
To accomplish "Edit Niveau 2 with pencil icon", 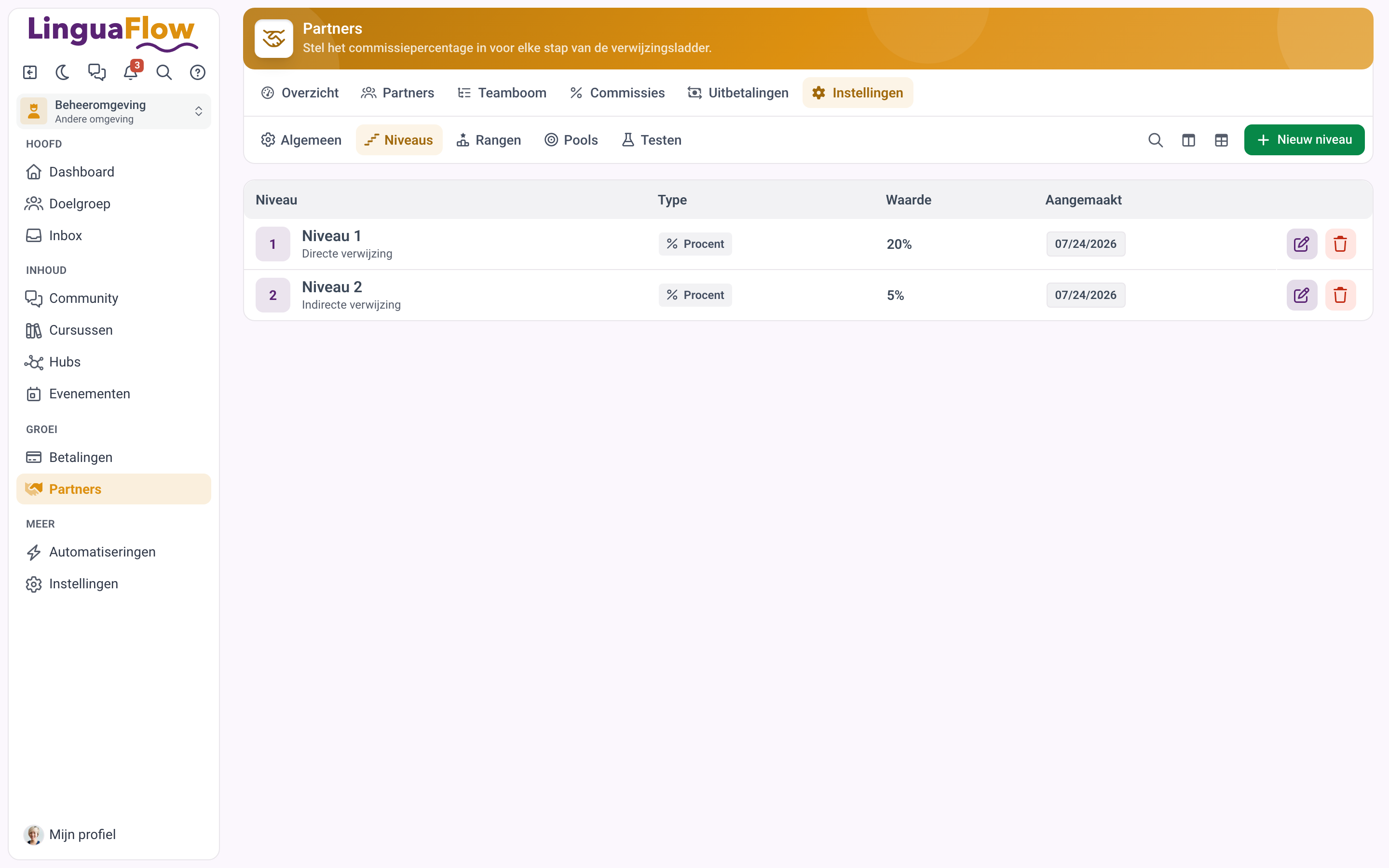I will (x=1301, y=295).
